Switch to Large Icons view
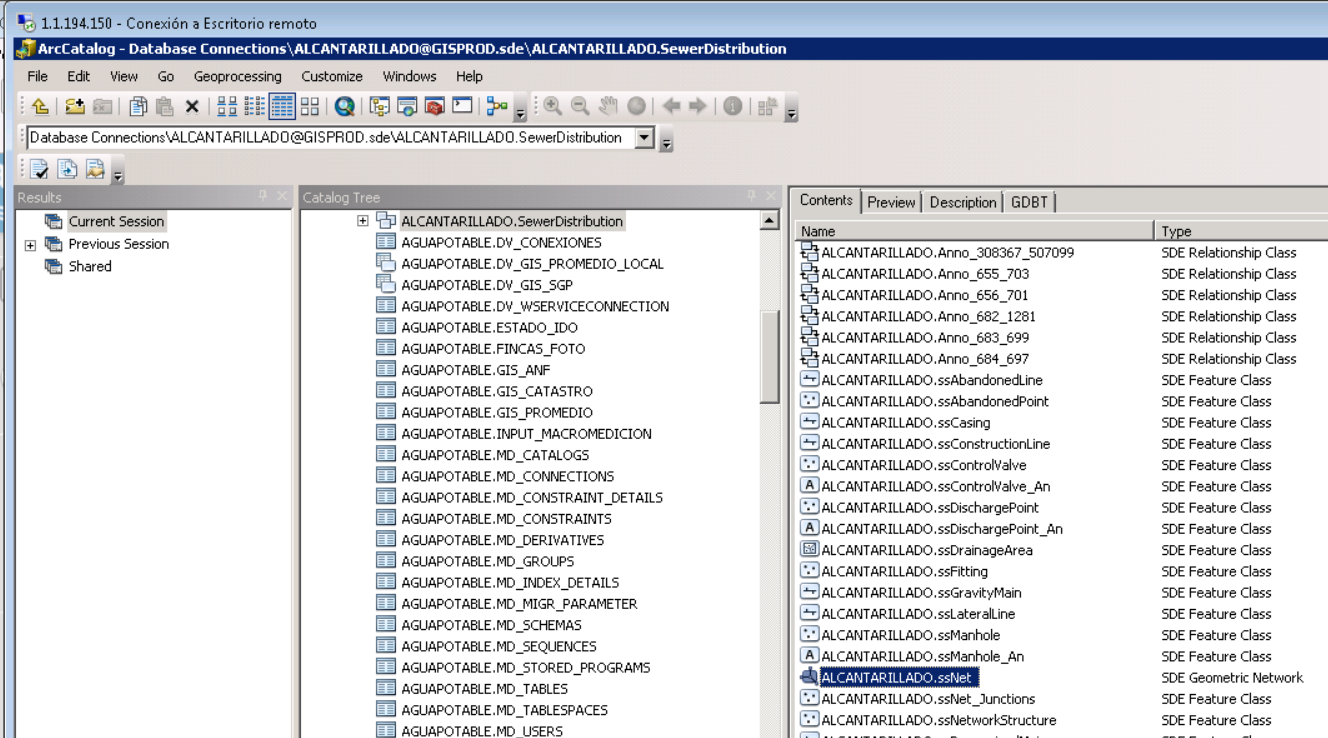Screen dimensions: 1328x738 point(227,106)
